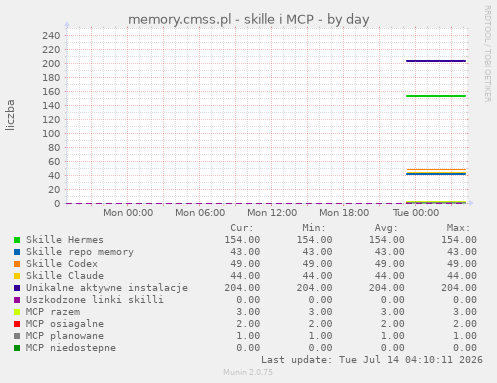Screen dimensions: 497x383
Task: Click the red MCP osiagalne swatch
Action: pyautogui.click(x=17, y=324)
